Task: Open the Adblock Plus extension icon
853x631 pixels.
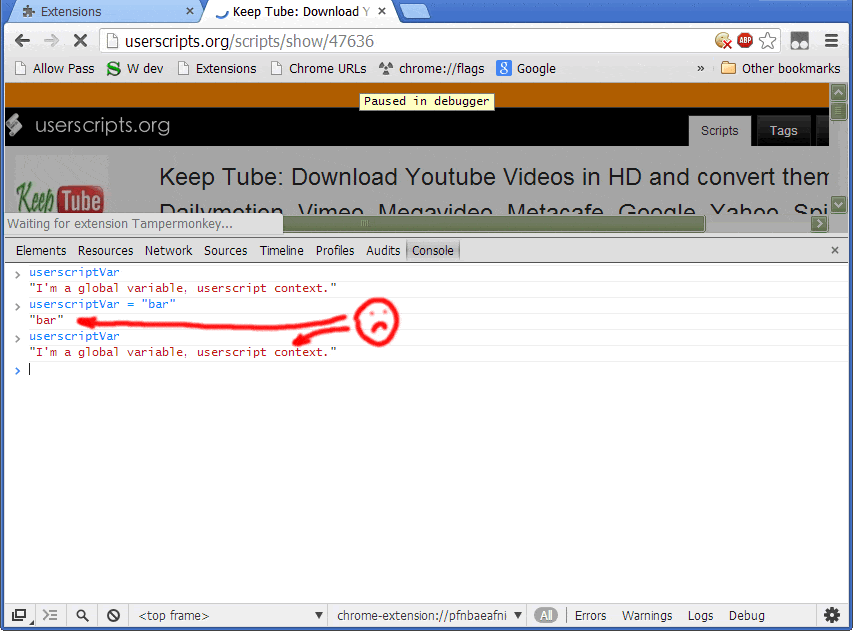Action: coord(745,40)
